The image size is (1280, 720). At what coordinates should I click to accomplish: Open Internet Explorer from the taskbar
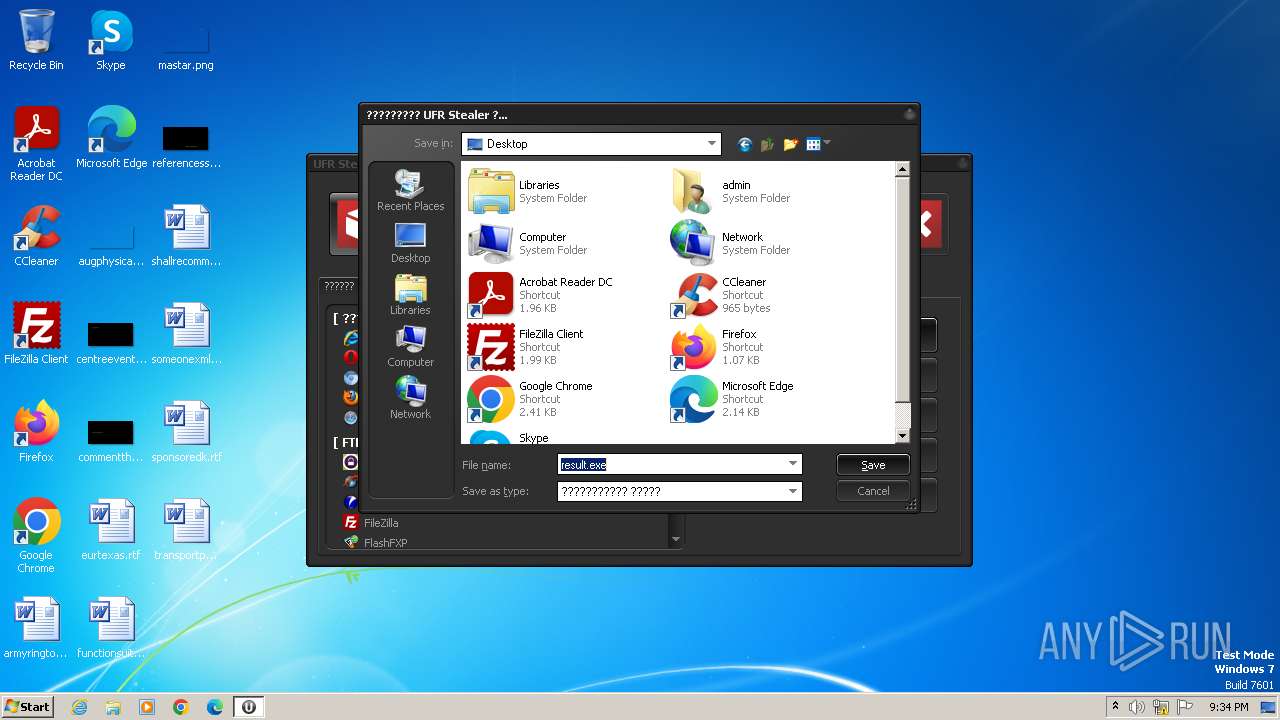(x=79, y=707)
